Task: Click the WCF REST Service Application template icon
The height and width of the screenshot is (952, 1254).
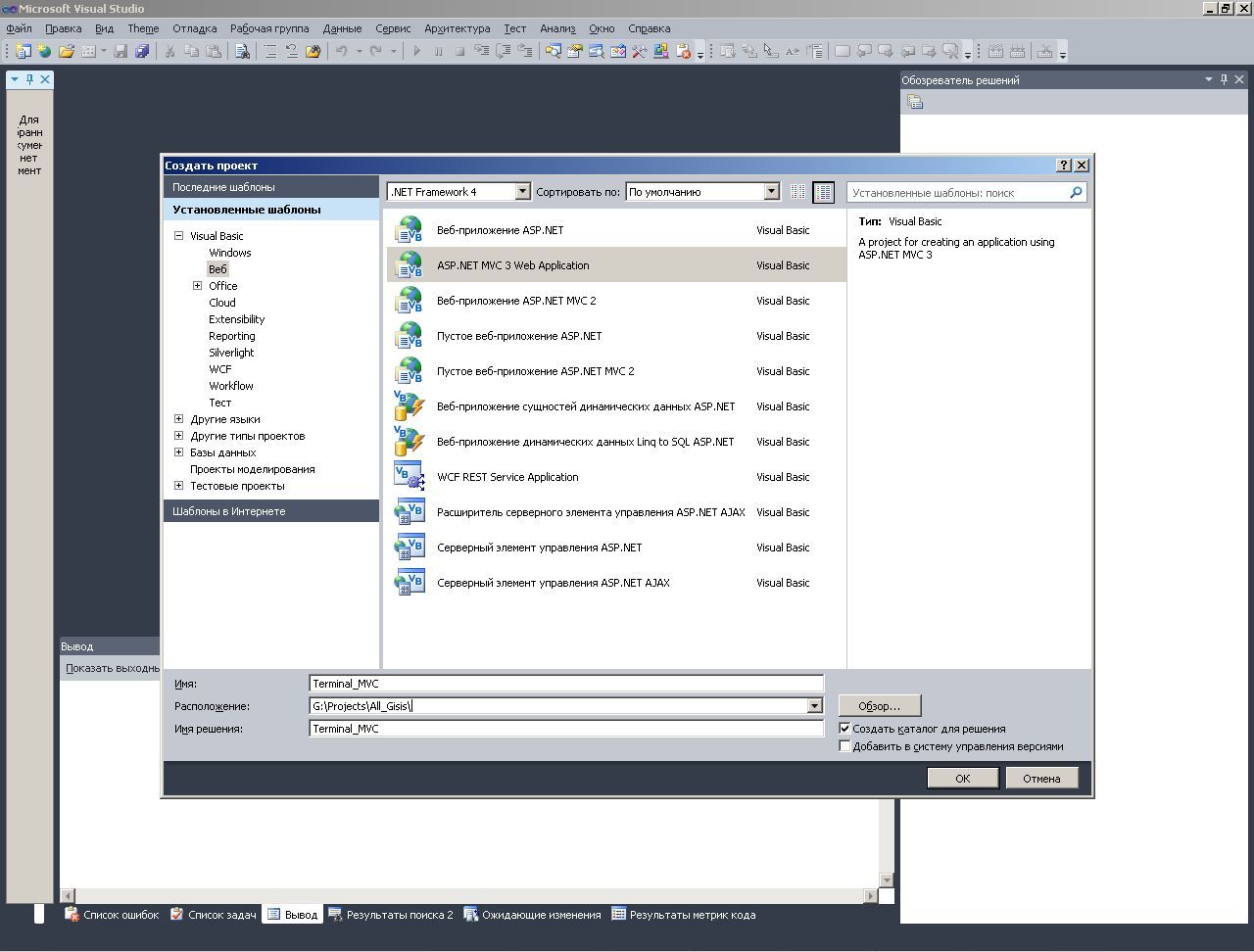Action: tap(409, 477)
